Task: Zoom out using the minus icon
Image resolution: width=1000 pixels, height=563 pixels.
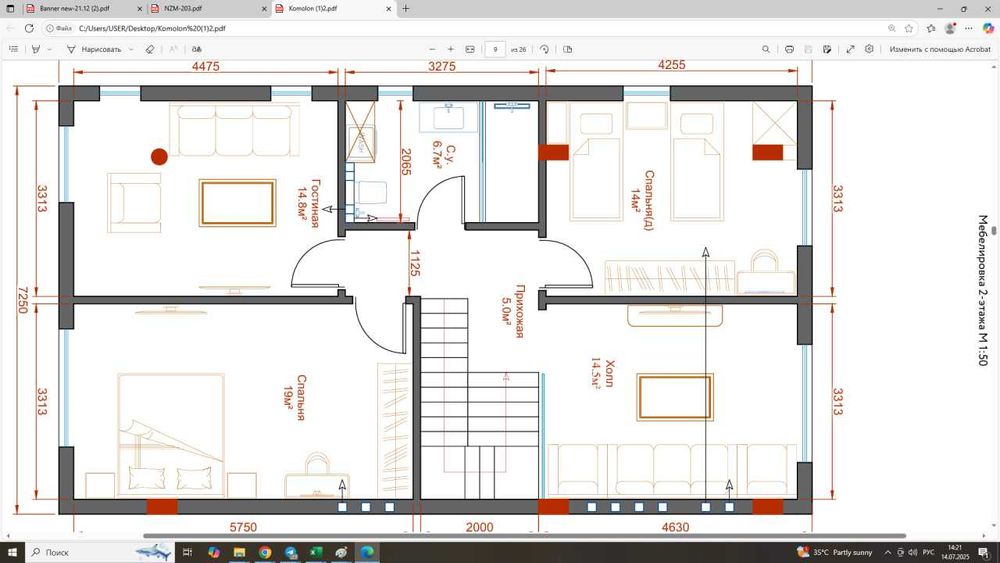Action: coord(433,49)
